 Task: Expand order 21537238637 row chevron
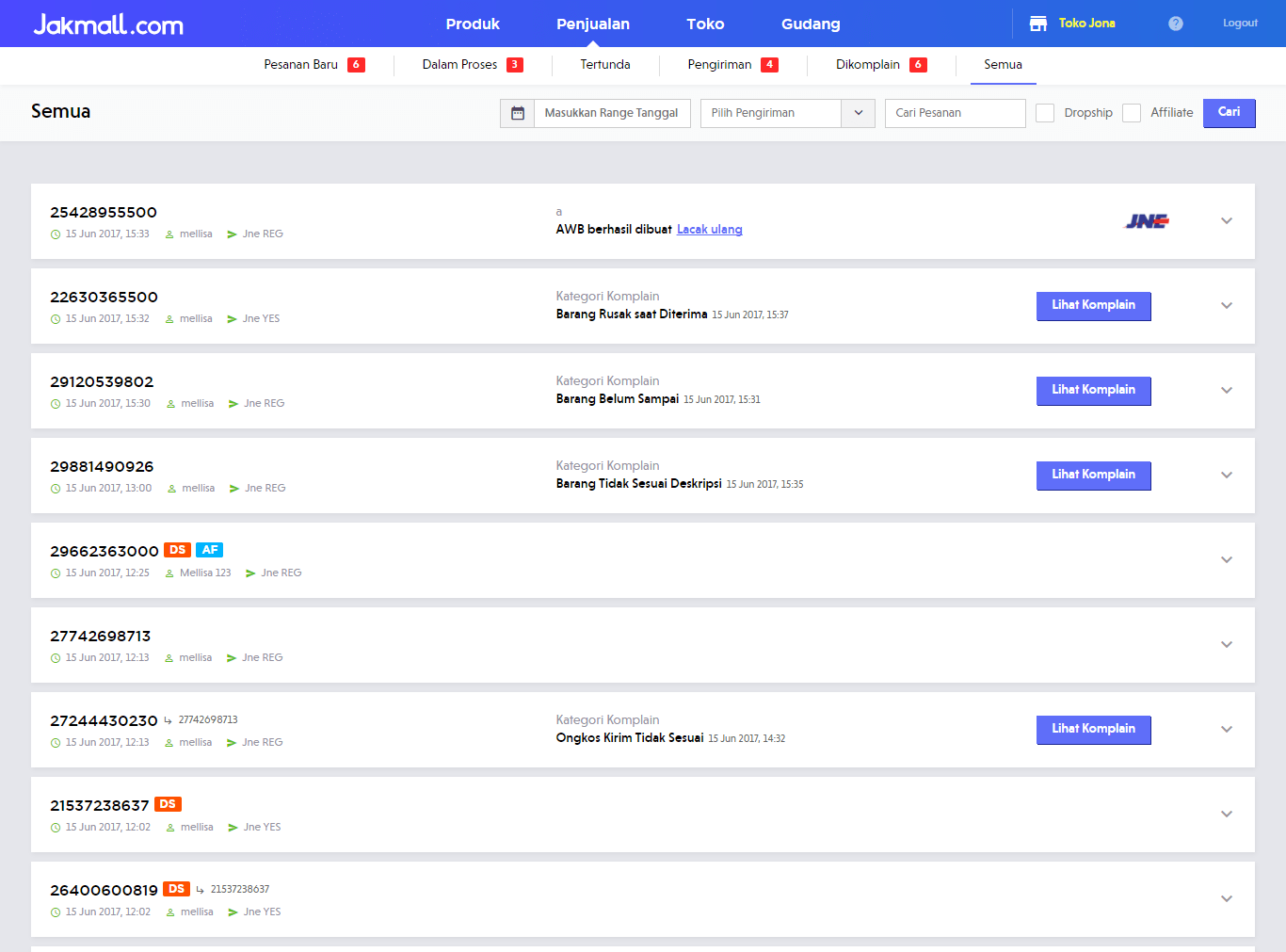[x=1227, y=815]
